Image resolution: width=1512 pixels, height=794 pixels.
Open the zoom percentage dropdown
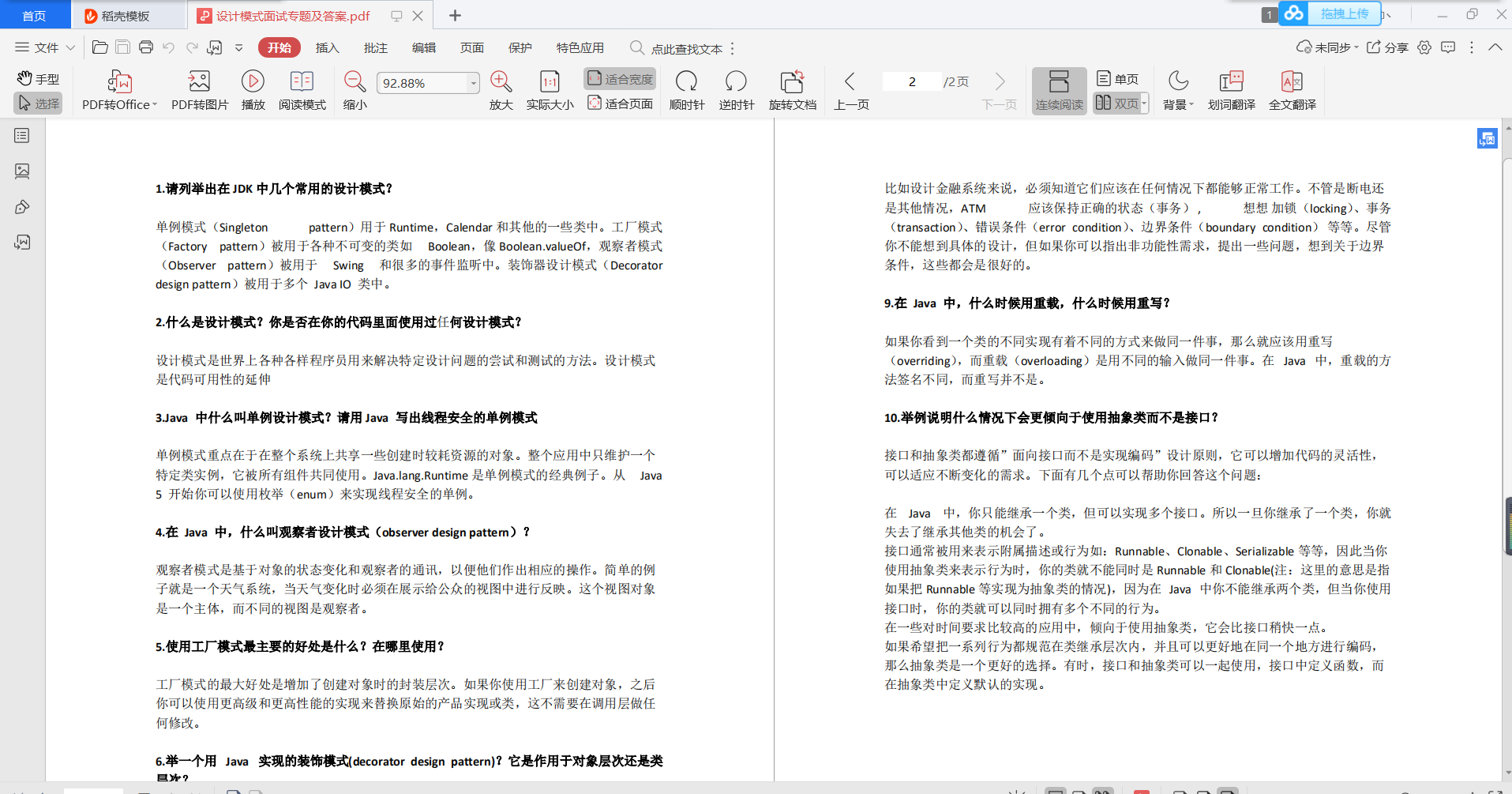click(x=473, y=83)
